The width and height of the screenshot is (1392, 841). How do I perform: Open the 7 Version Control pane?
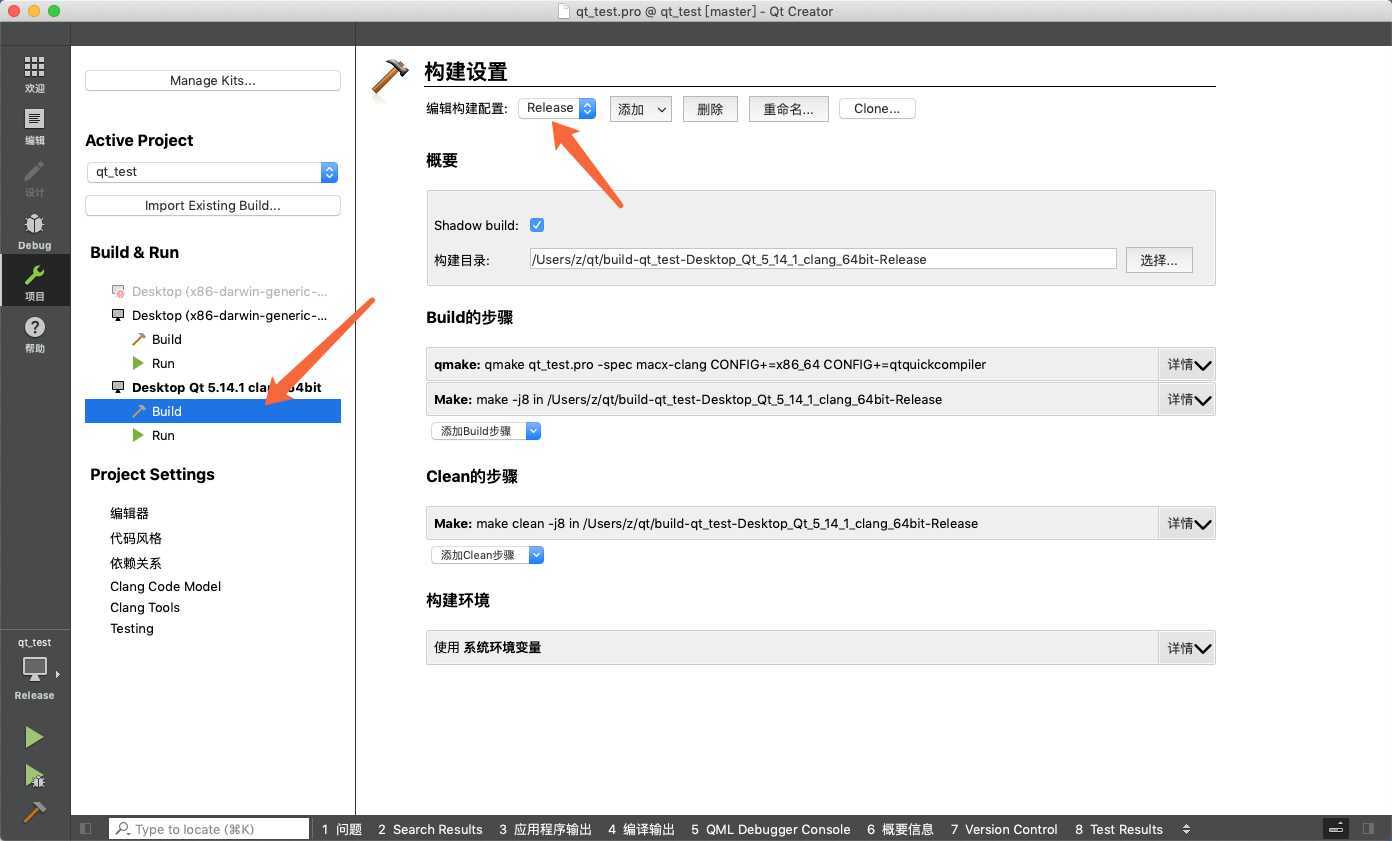tap(1004, 829)
